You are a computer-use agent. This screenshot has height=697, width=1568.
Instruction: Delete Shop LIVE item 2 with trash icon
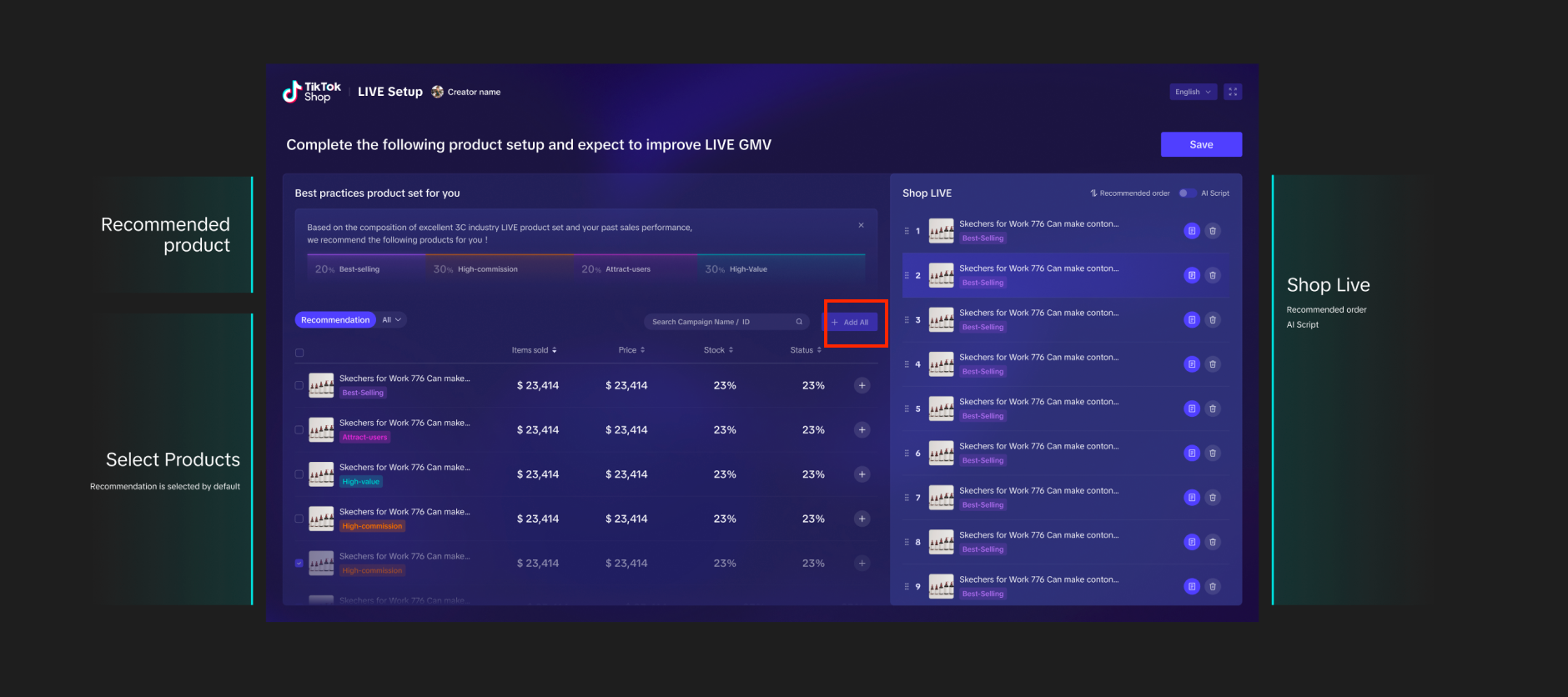(1213, 275)
